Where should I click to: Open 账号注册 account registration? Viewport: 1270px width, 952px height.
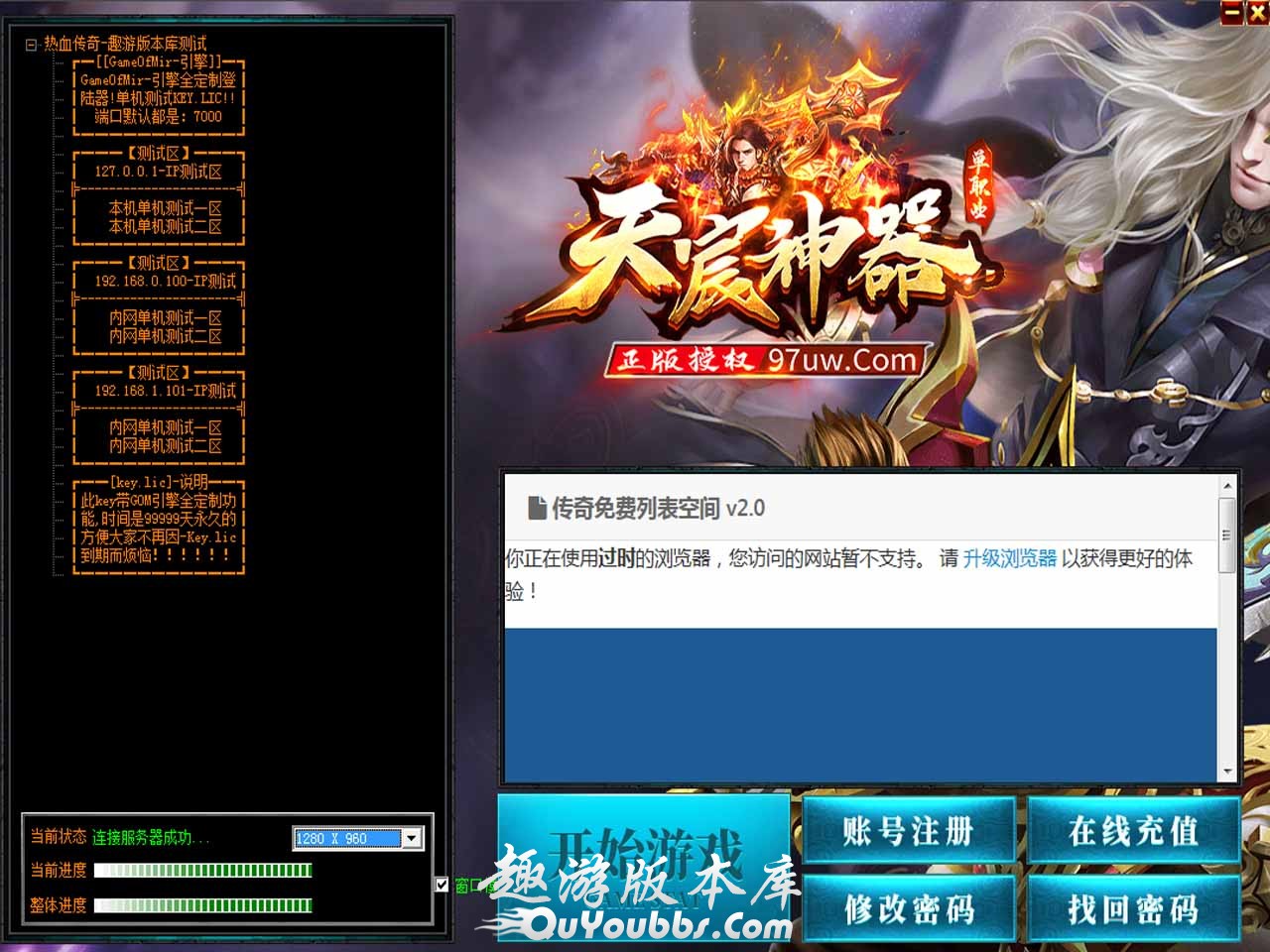pyautogui.click(x=908, y=830)
